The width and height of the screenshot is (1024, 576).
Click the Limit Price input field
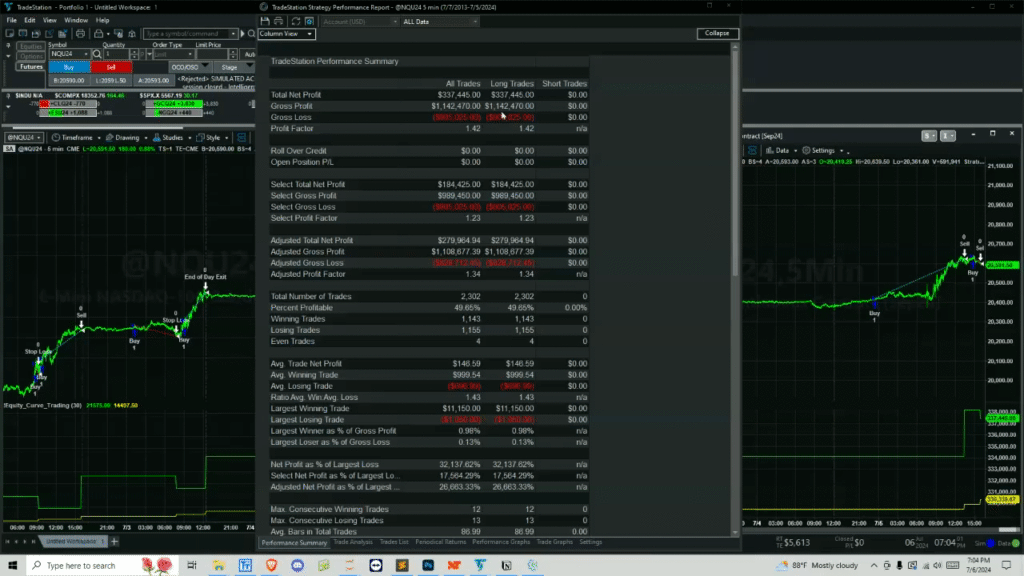point(212,54)
